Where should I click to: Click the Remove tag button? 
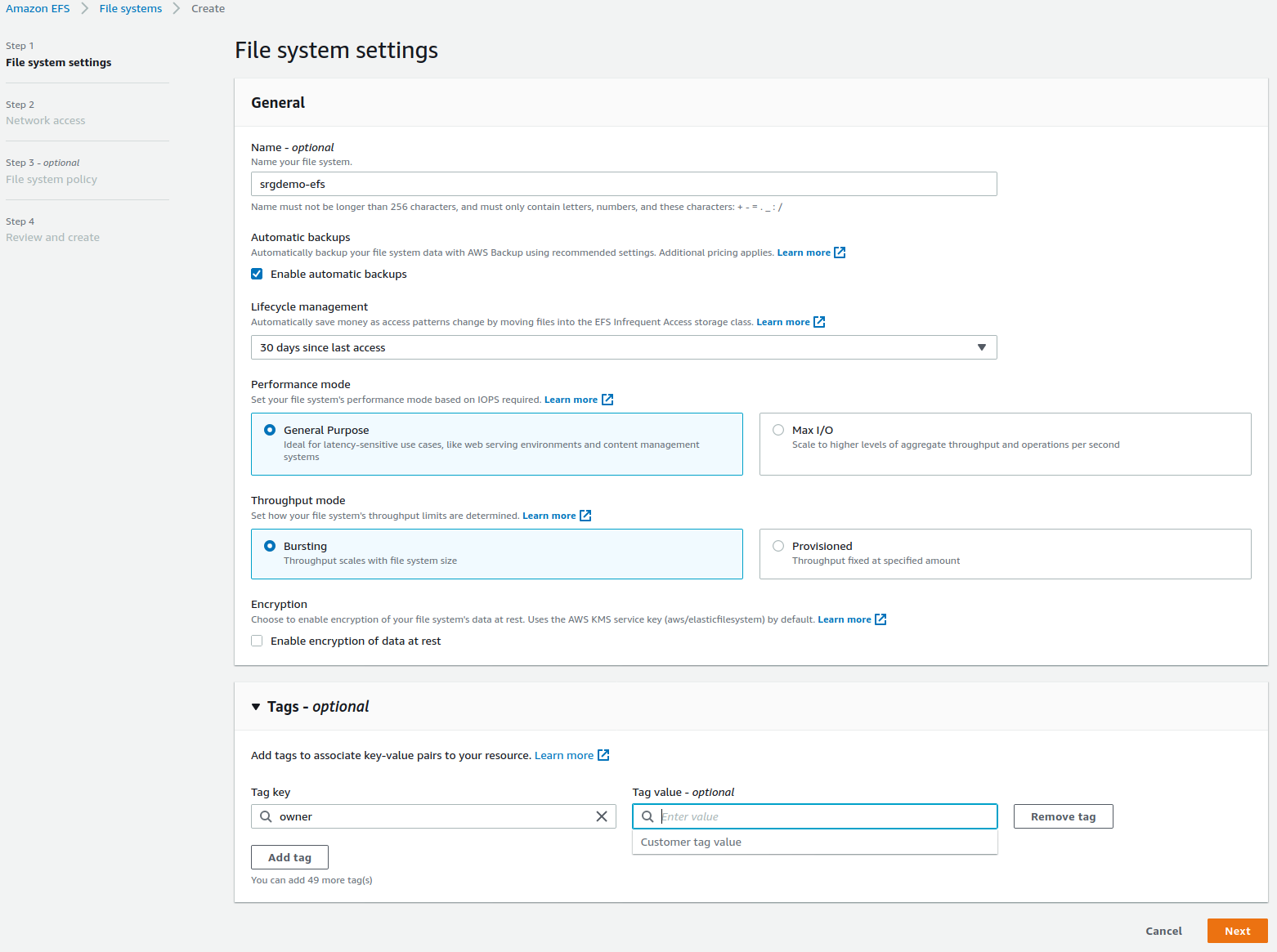(1063, 816)
